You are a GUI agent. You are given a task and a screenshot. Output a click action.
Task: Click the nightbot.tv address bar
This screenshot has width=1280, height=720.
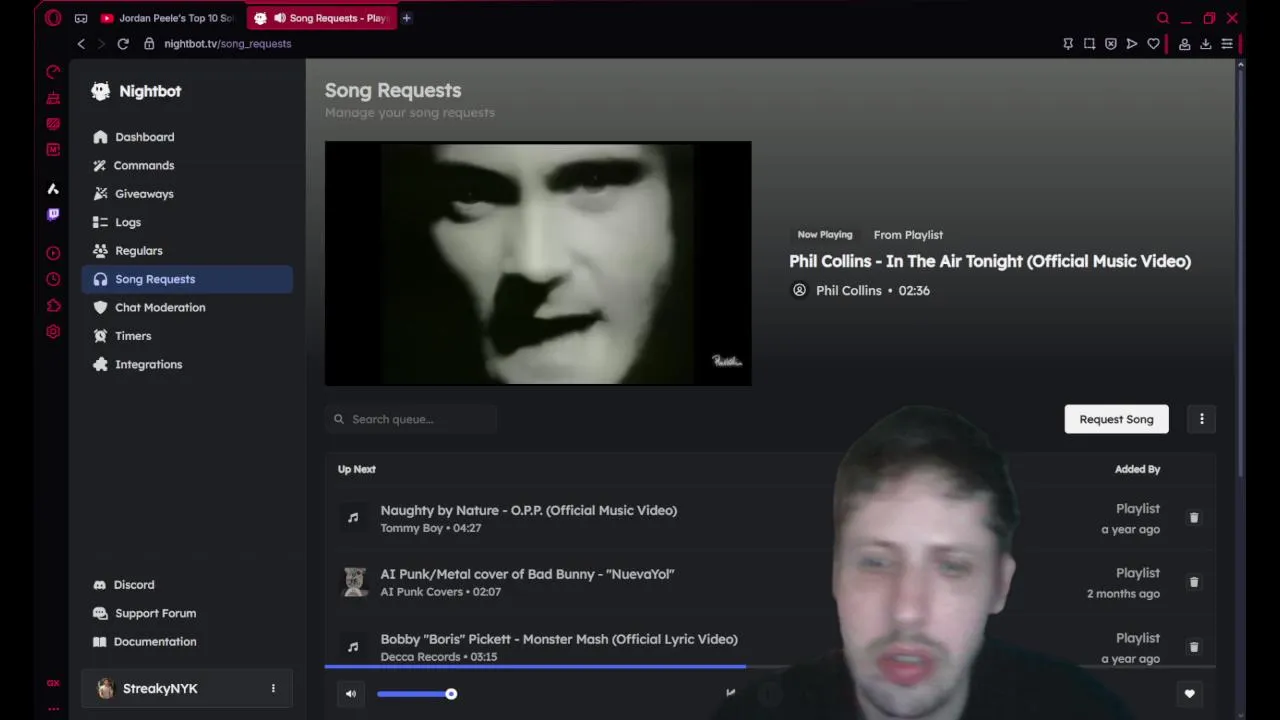coord(228,44)
